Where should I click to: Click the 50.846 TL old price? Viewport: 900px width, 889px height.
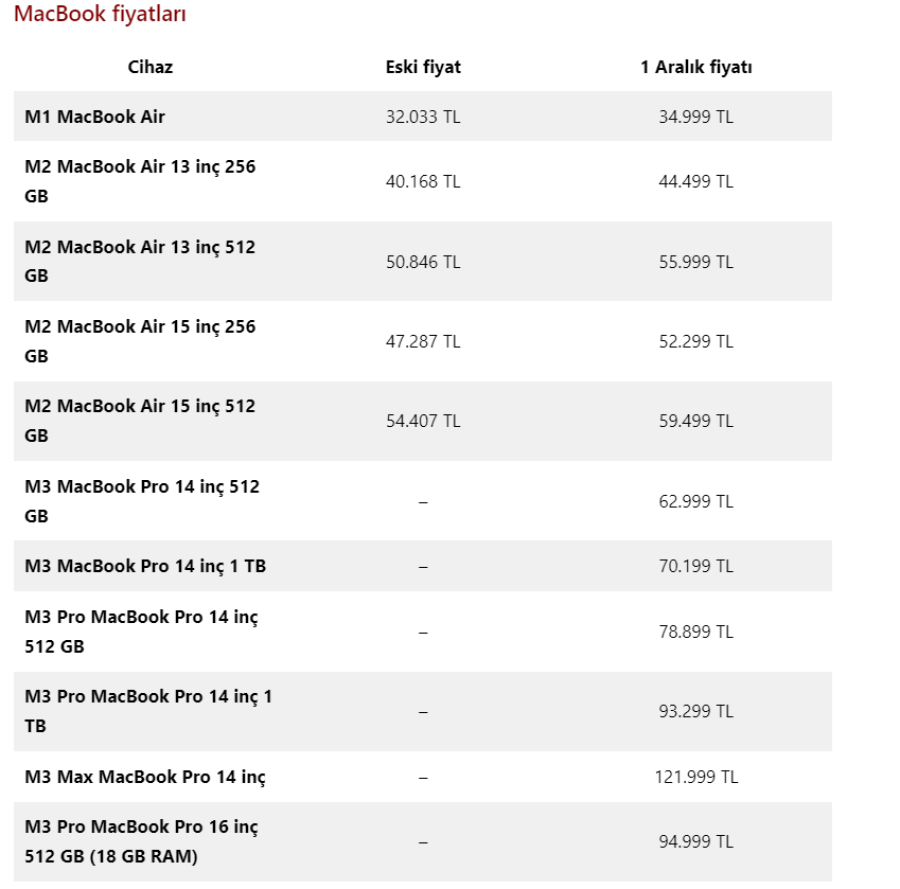tap(423, 261)
